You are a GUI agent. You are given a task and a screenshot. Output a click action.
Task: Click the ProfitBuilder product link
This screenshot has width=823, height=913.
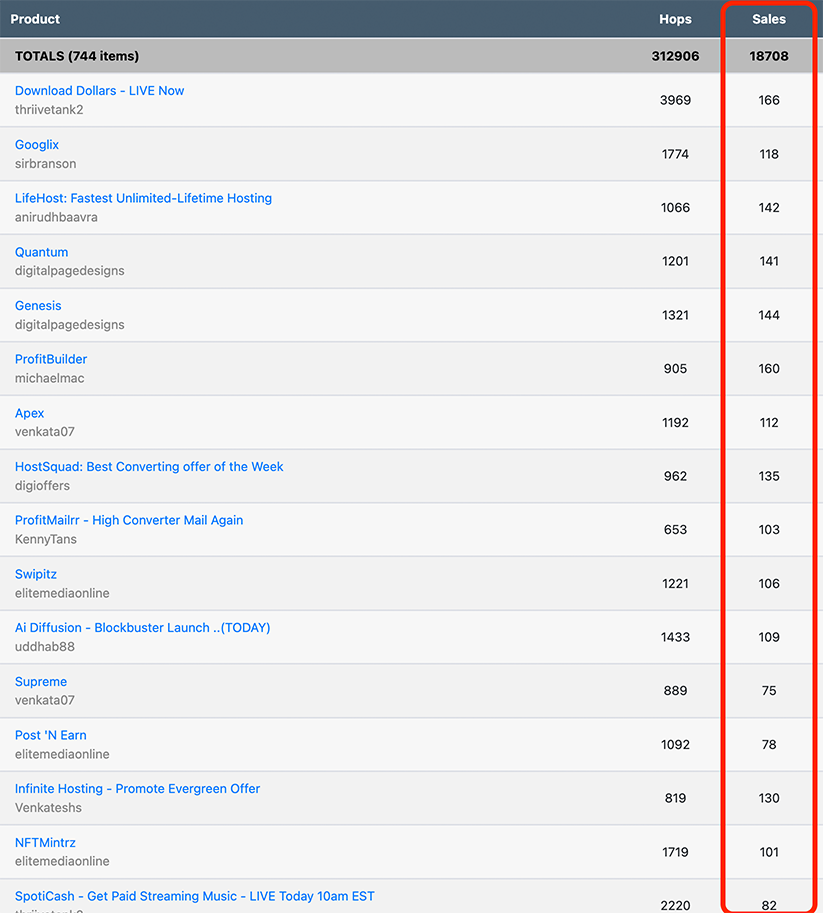[x=51, y=359]
